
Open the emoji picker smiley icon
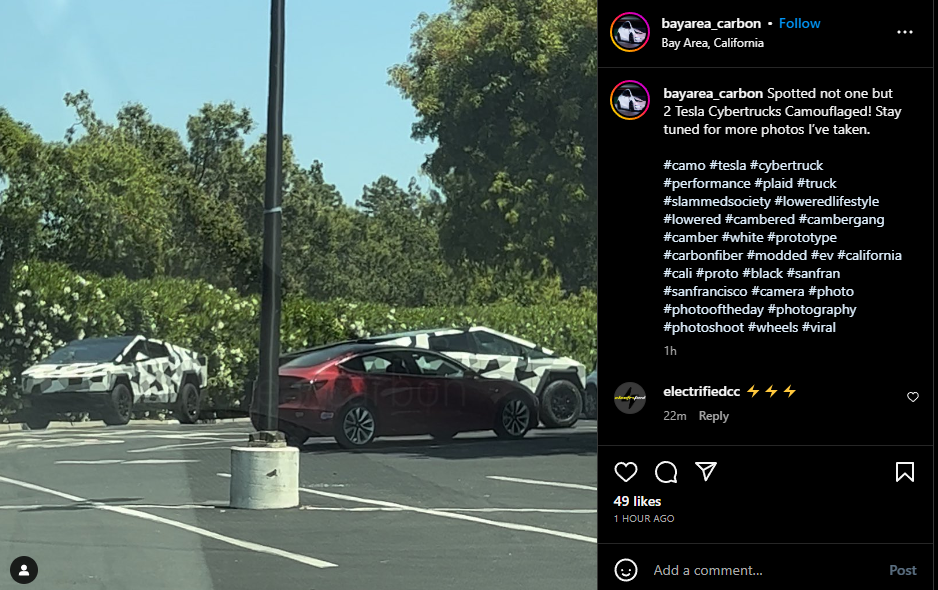pyautogui.click(x=626, y=570)
